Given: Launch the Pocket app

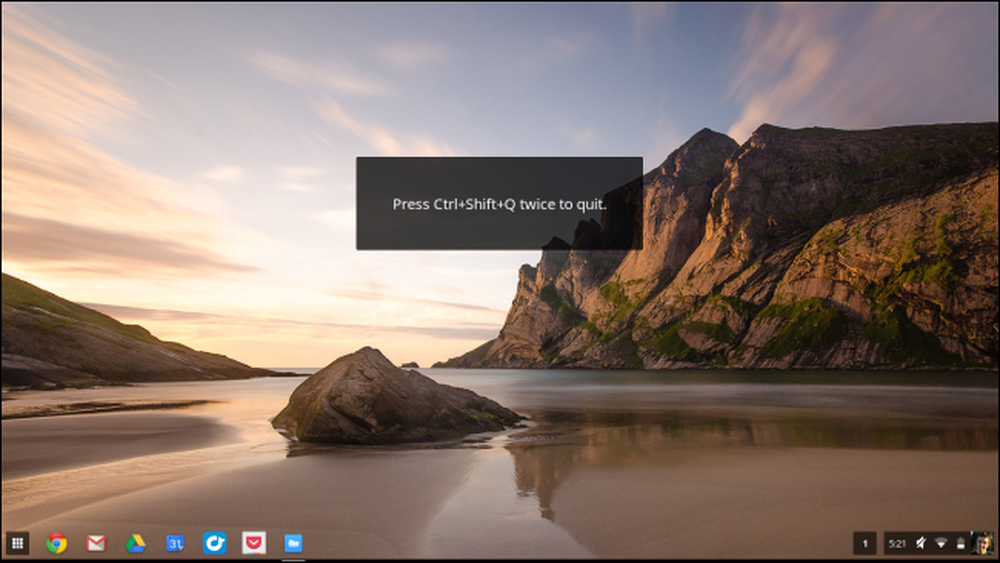Looking at the screenshot, I should (x=254, y=543).
